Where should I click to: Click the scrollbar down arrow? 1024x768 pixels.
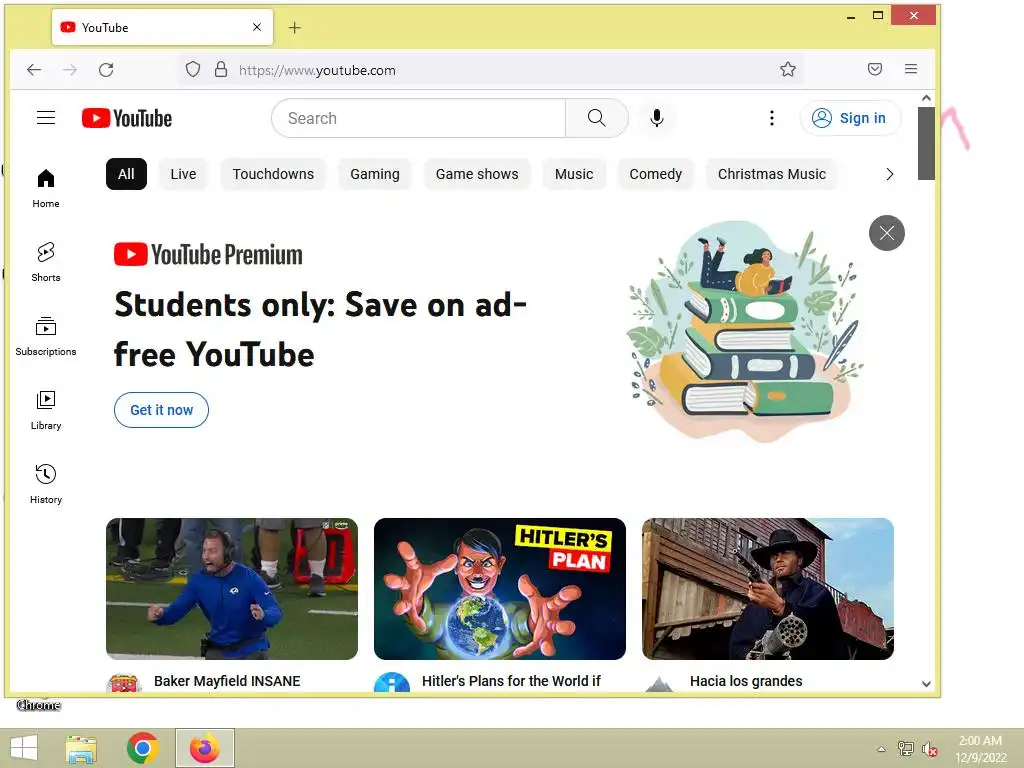926,684
